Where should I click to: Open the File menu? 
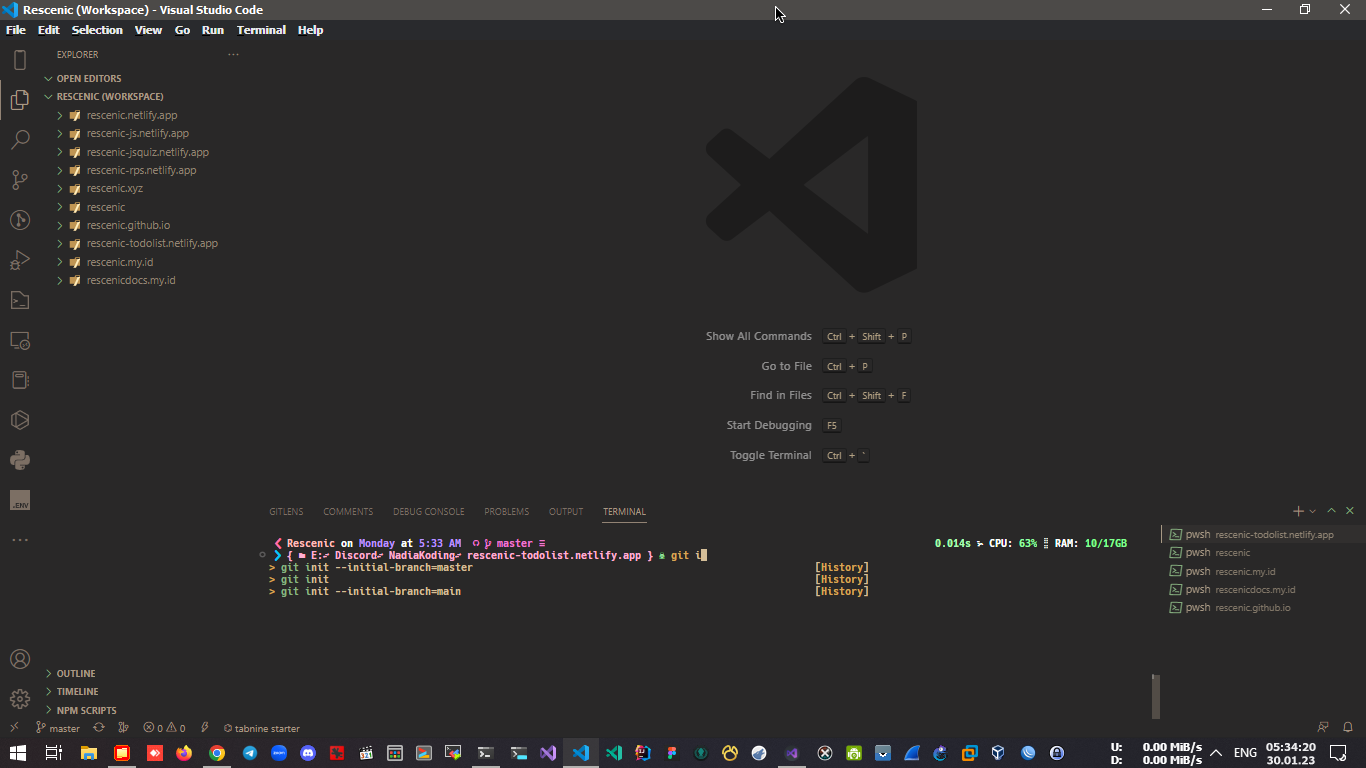click(16, 30)
